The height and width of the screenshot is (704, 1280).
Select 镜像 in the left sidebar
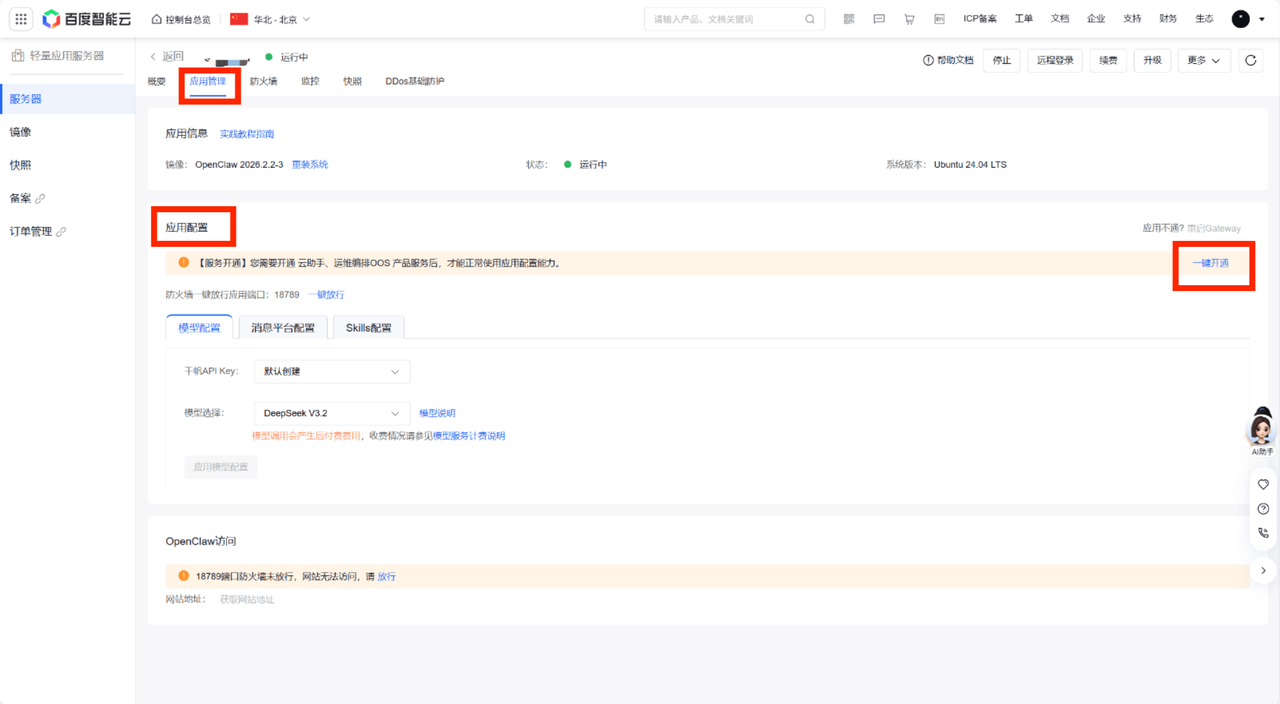(21, 132)
